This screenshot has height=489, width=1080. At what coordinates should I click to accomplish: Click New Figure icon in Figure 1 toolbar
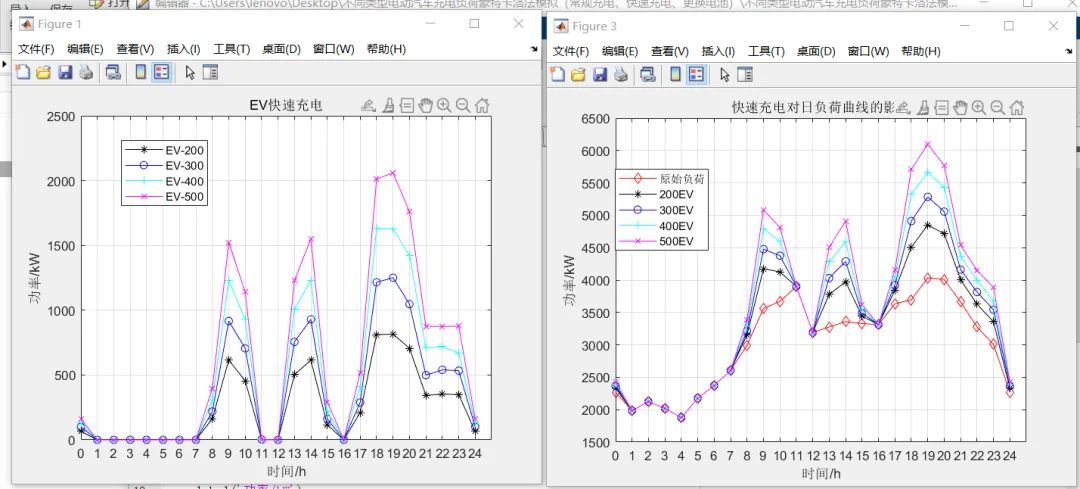click(x=23, y=72)
